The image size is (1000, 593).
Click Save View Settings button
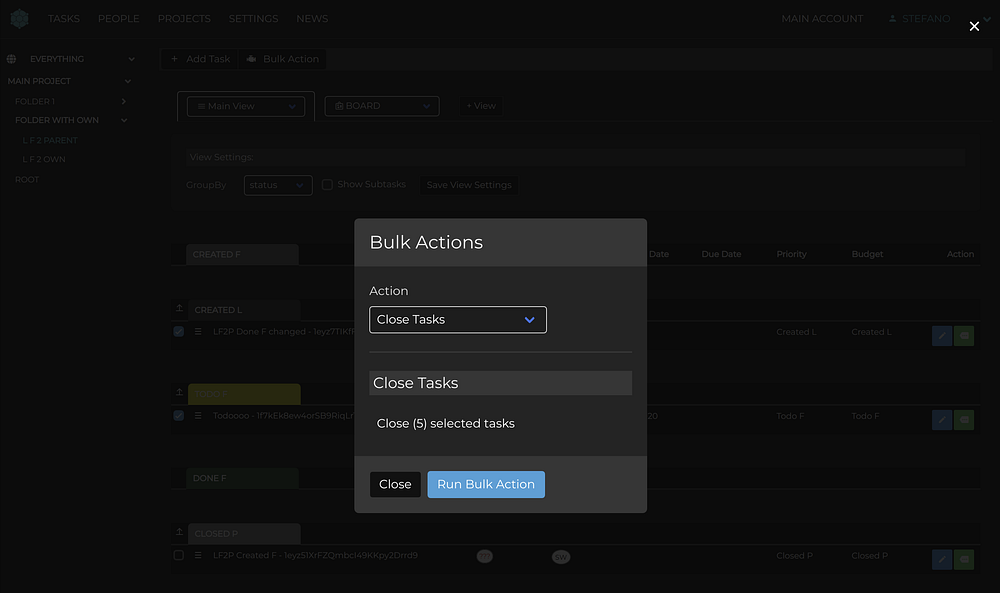coord(469,185)
